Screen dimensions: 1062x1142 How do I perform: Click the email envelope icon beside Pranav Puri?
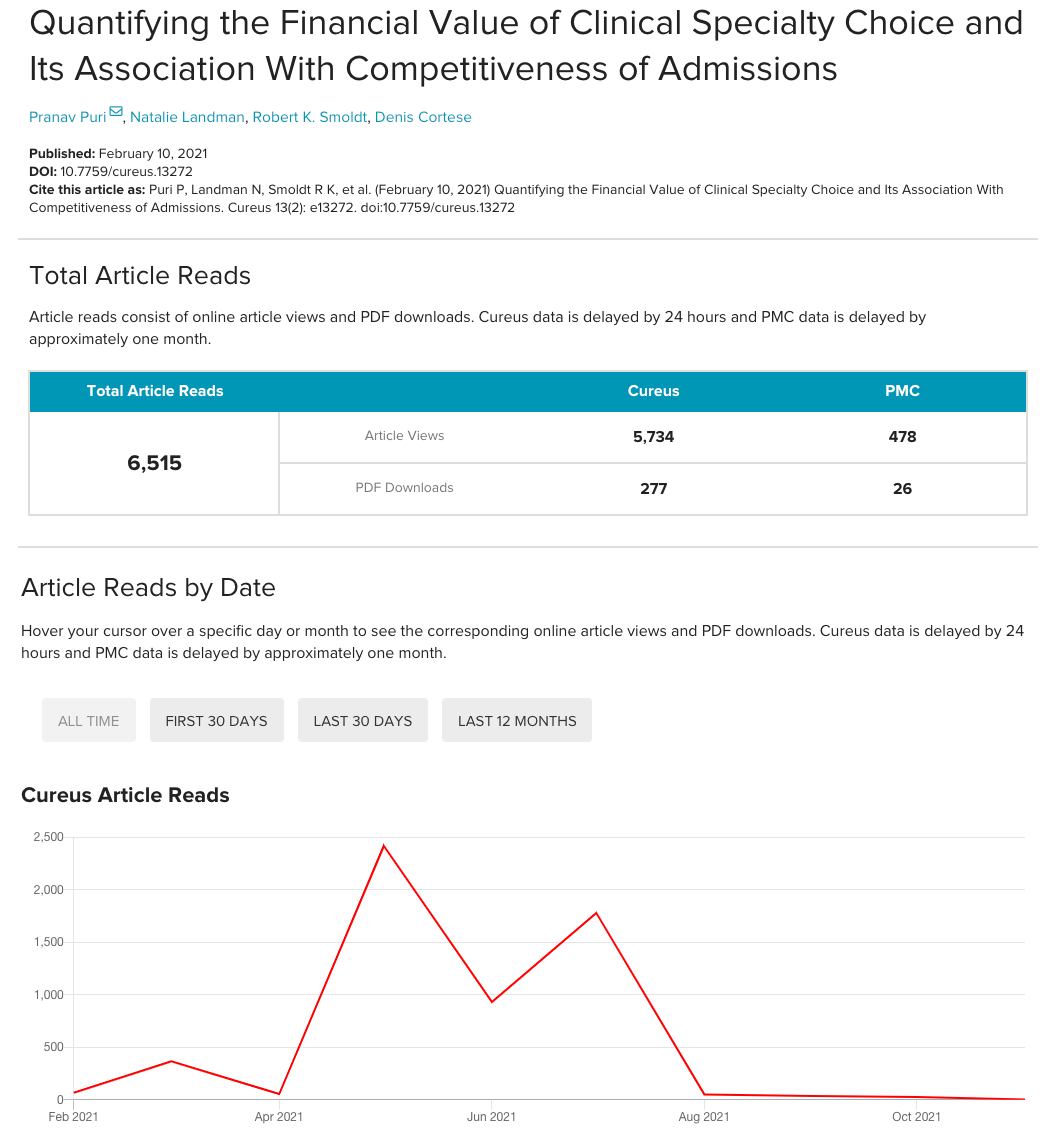point(116,113)
